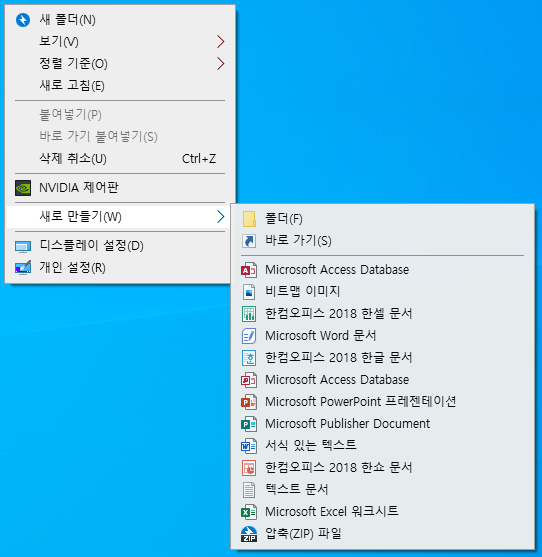Create 한컴오피스 2018 한글 문서
This screenshot has height=557, width=542.
[x=383, y=358]
